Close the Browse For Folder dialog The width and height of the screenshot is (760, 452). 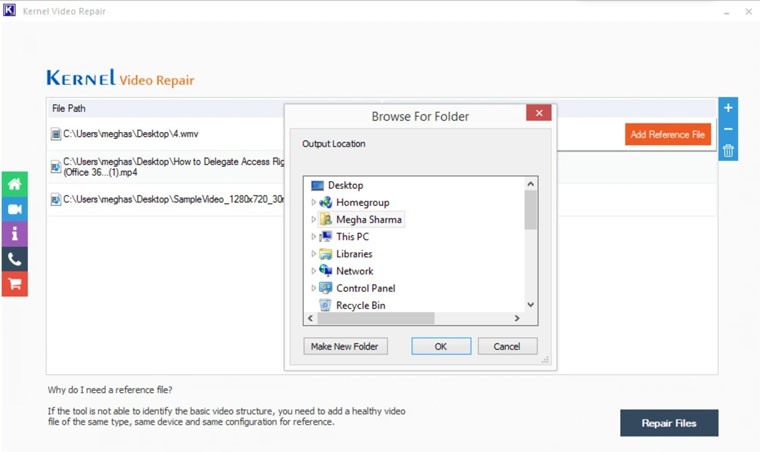539,114
